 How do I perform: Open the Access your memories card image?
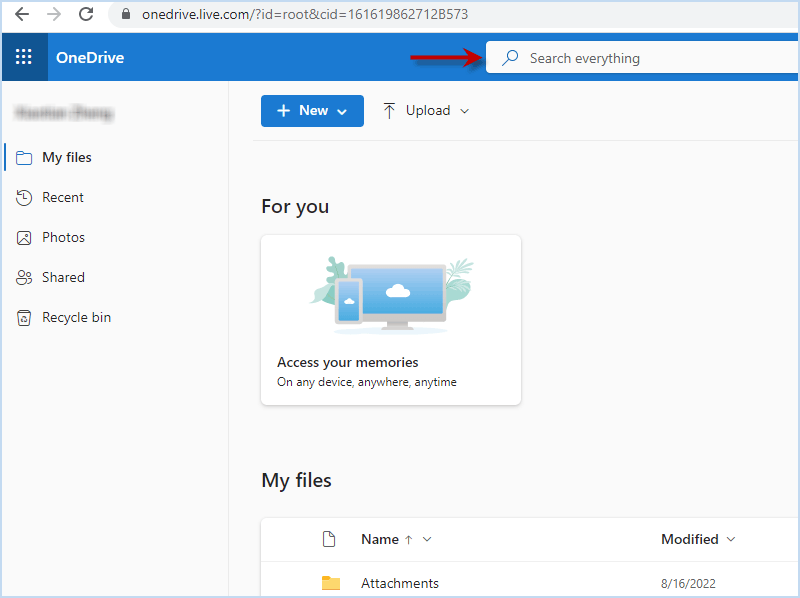point(391,295)
